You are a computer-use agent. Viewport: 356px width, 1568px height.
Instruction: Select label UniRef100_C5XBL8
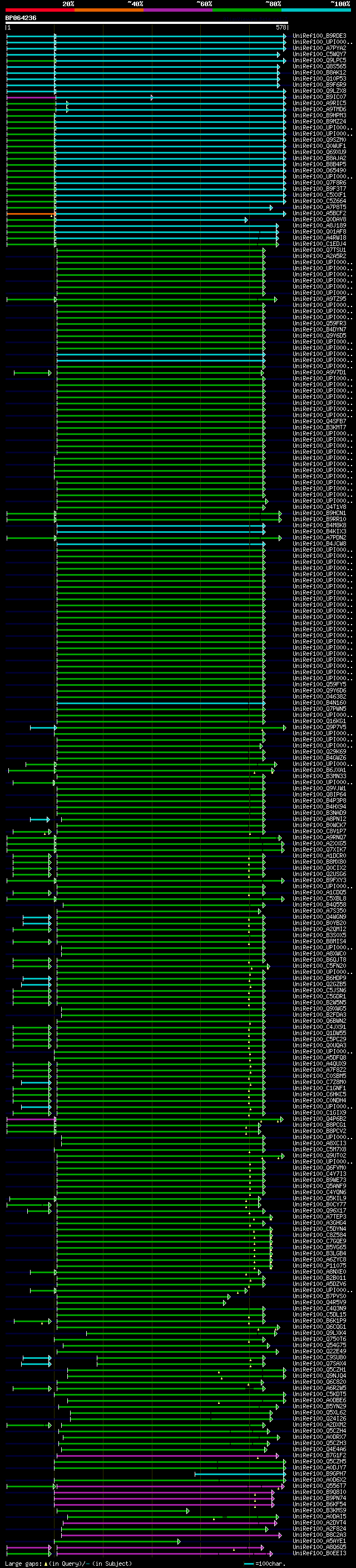tap(319, 898)
